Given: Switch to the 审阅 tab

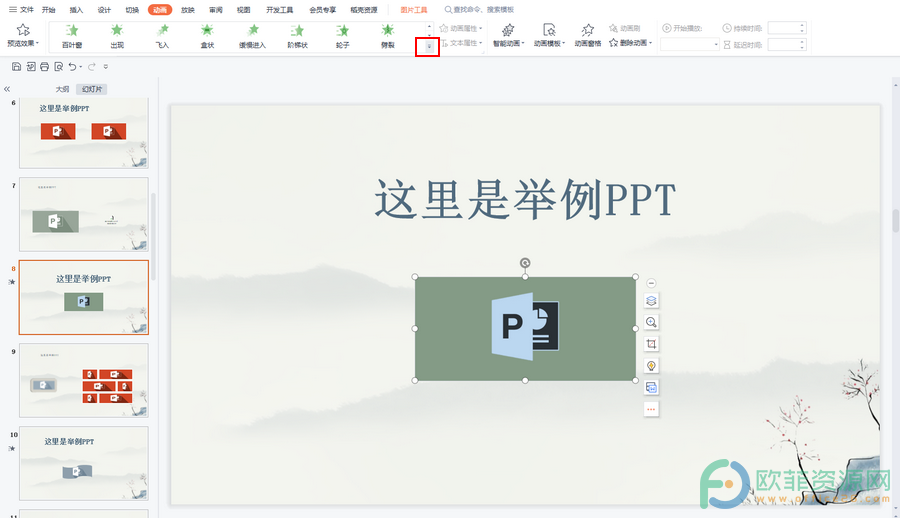Looking at the screenshot, I should click(x=216, y=10).
